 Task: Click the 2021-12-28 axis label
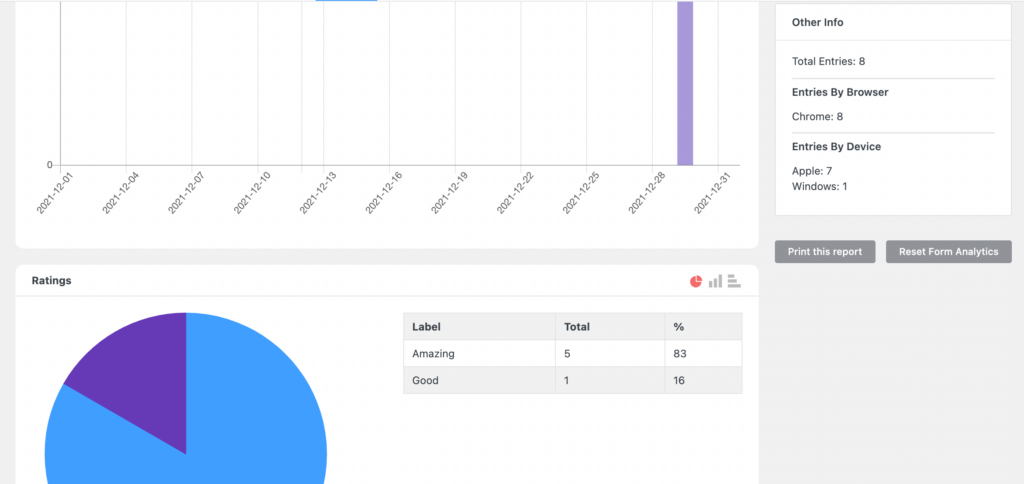pos(645,193)
